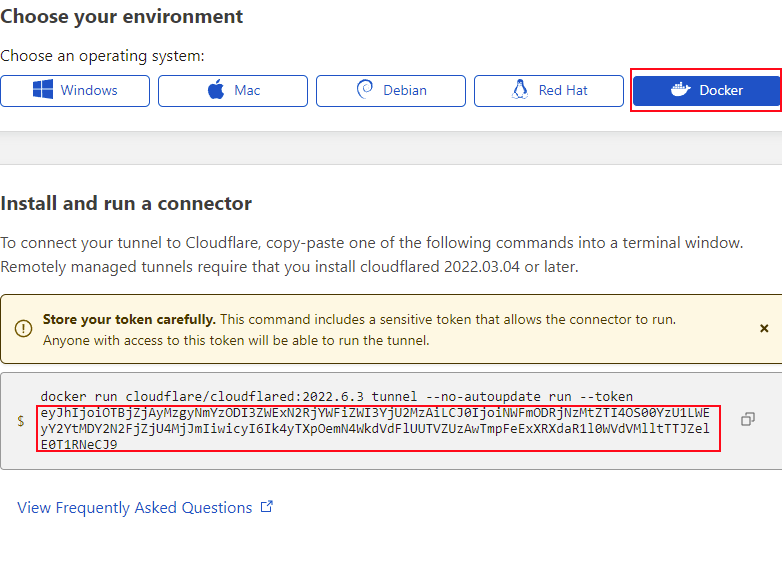
Task: Choose the Mac environment option
Action: point(233,90)
